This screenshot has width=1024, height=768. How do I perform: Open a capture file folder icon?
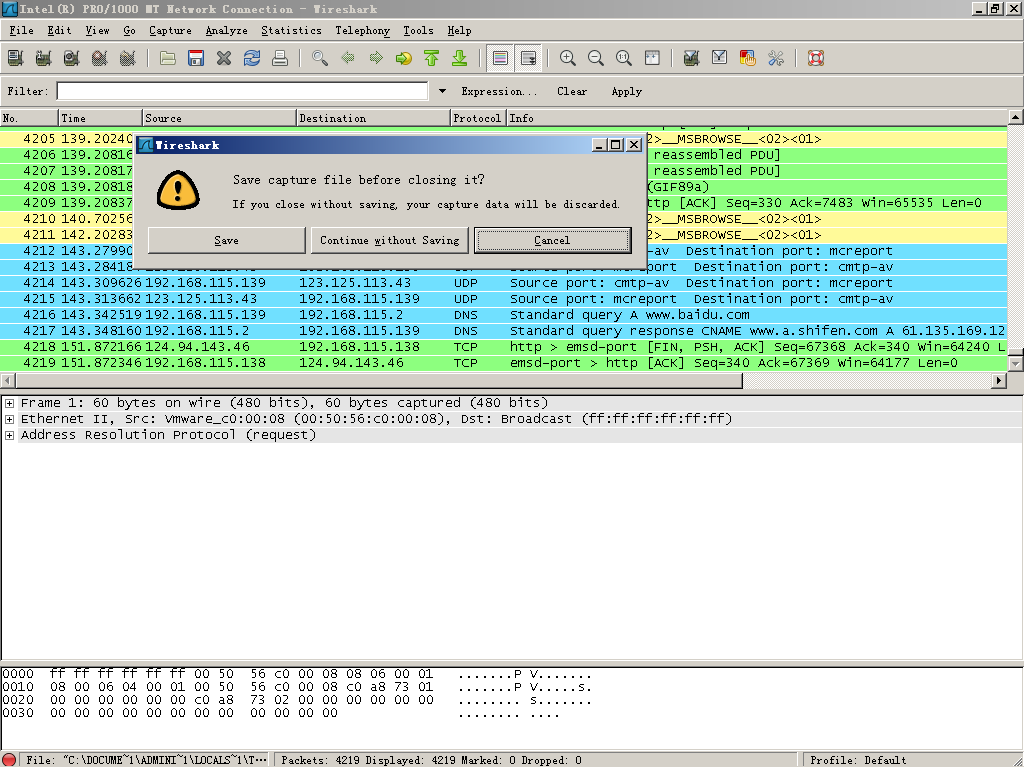[x=168, y=58]
